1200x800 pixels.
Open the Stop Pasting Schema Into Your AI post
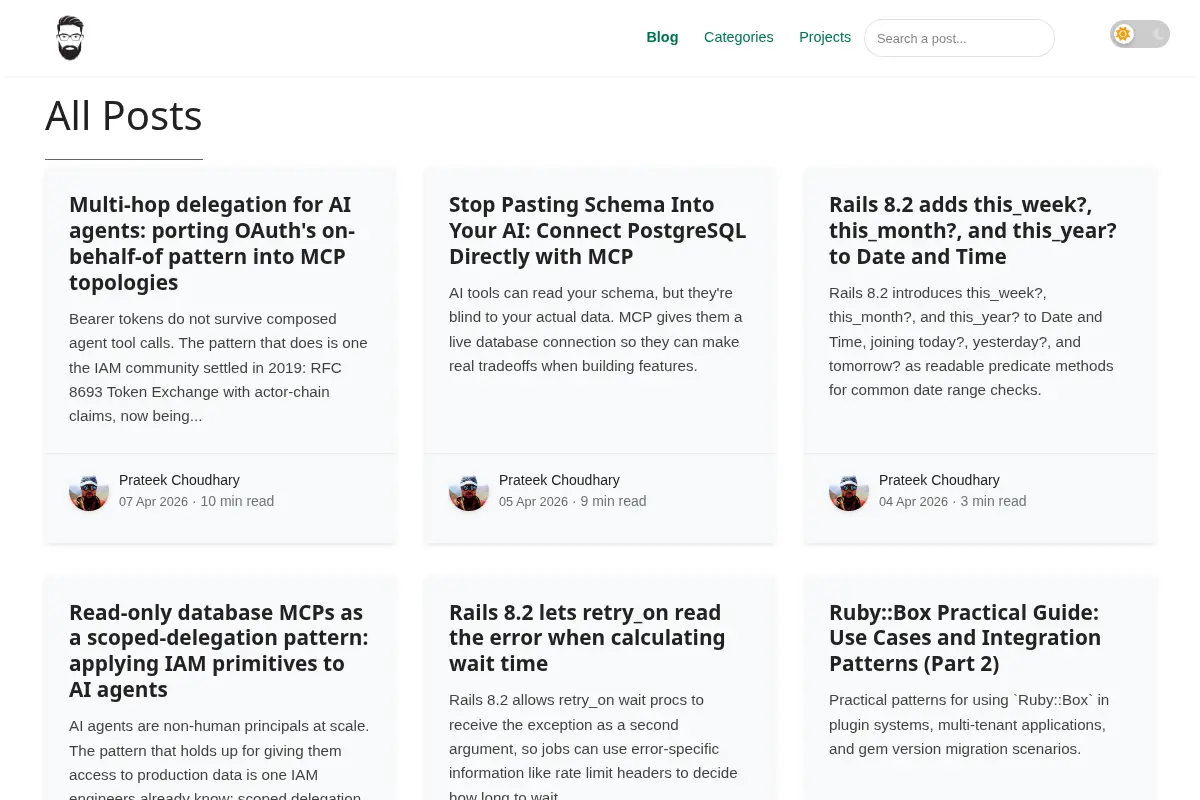pos(597,230)
